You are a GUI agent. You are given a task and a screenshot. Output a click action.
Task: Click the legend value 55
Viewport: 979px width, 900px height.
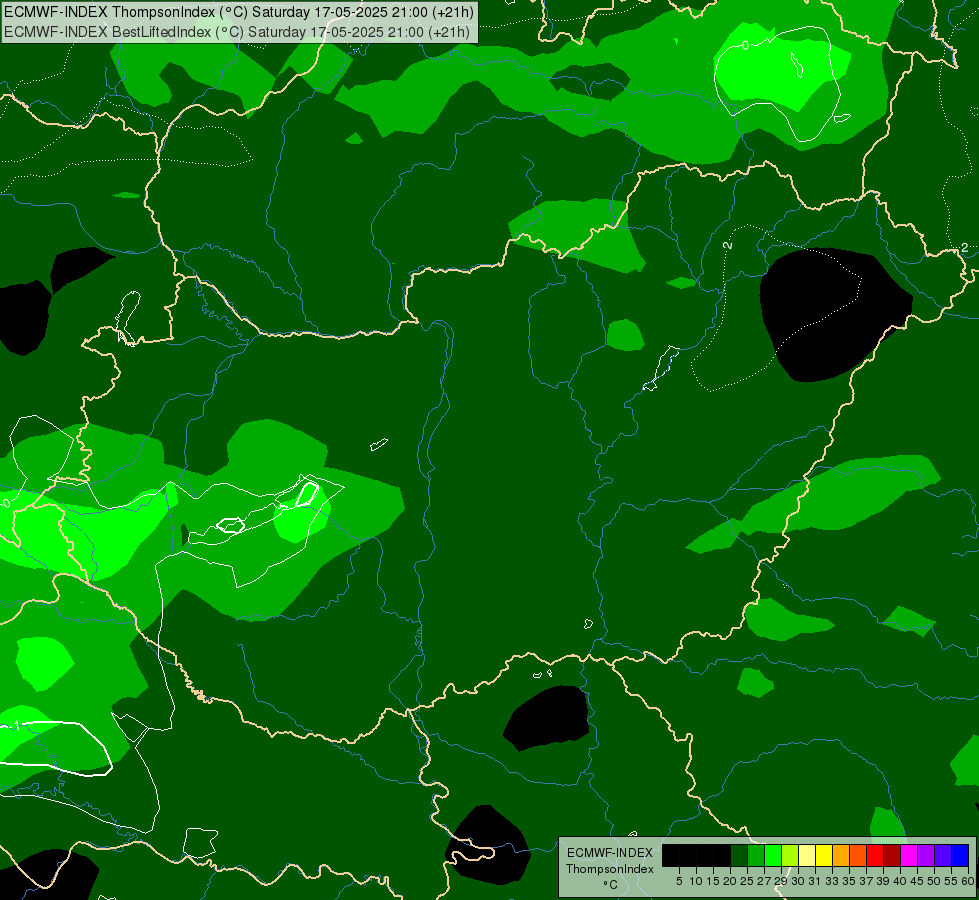tap(951, 881)
